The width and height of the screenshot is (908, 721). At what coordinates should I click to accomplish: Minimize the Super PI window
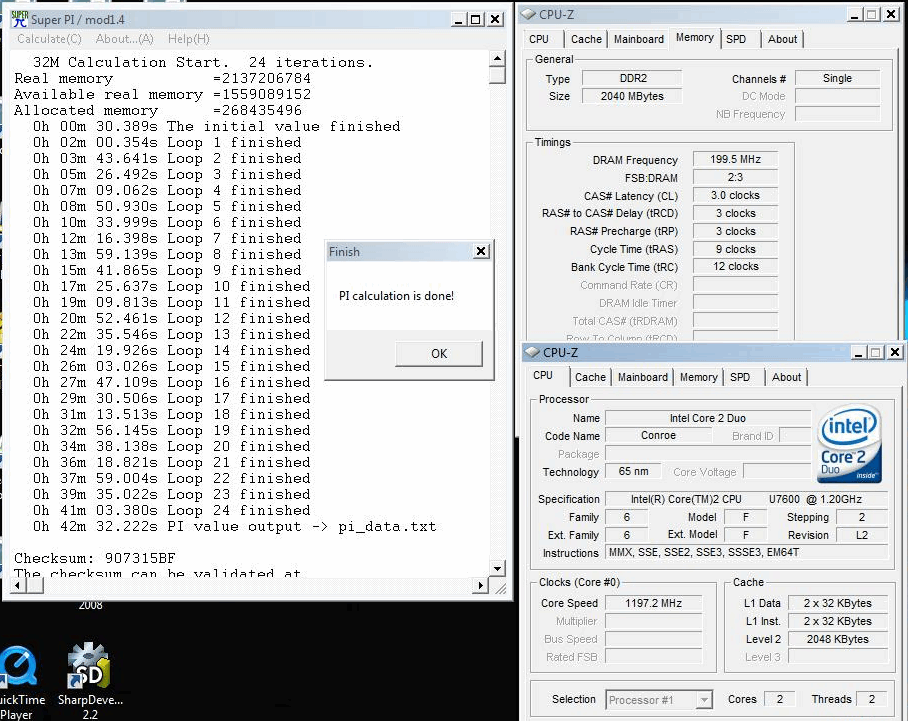click(459, 20)
